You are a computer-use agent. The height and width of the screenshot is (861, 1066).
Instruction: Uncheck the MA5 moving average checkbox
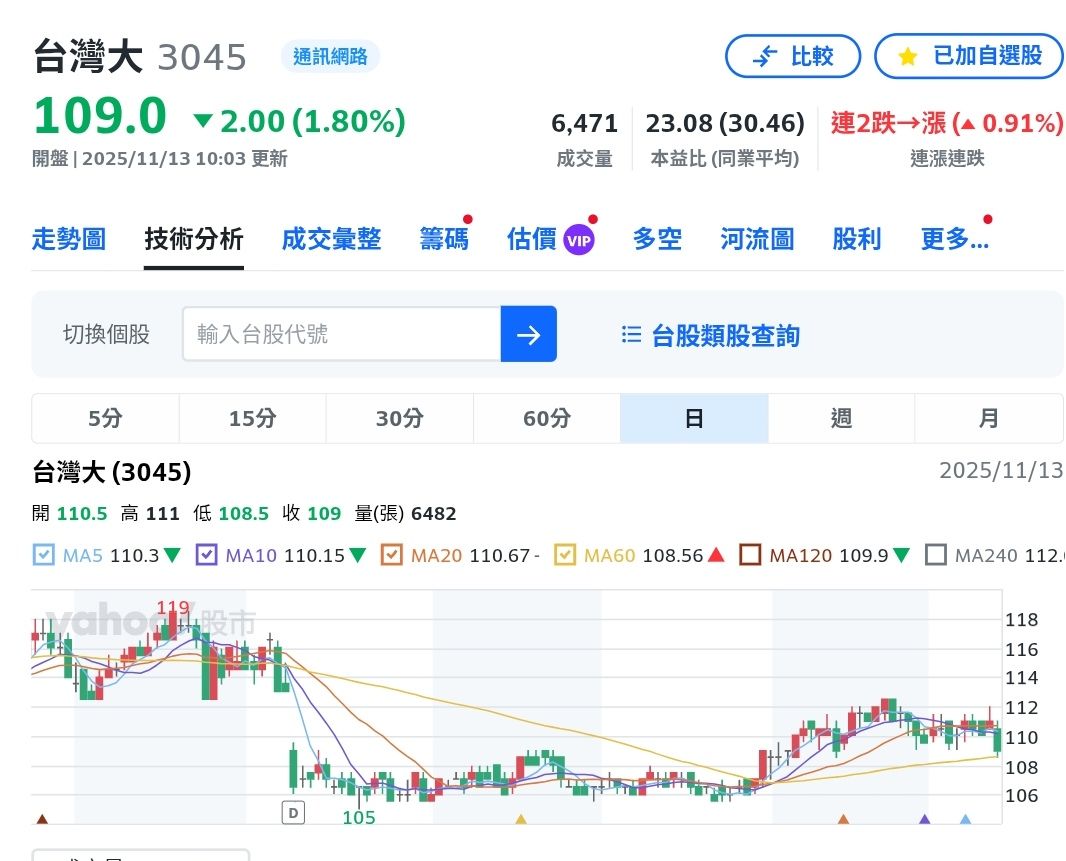pyautogui.click(x=44, y=555)
